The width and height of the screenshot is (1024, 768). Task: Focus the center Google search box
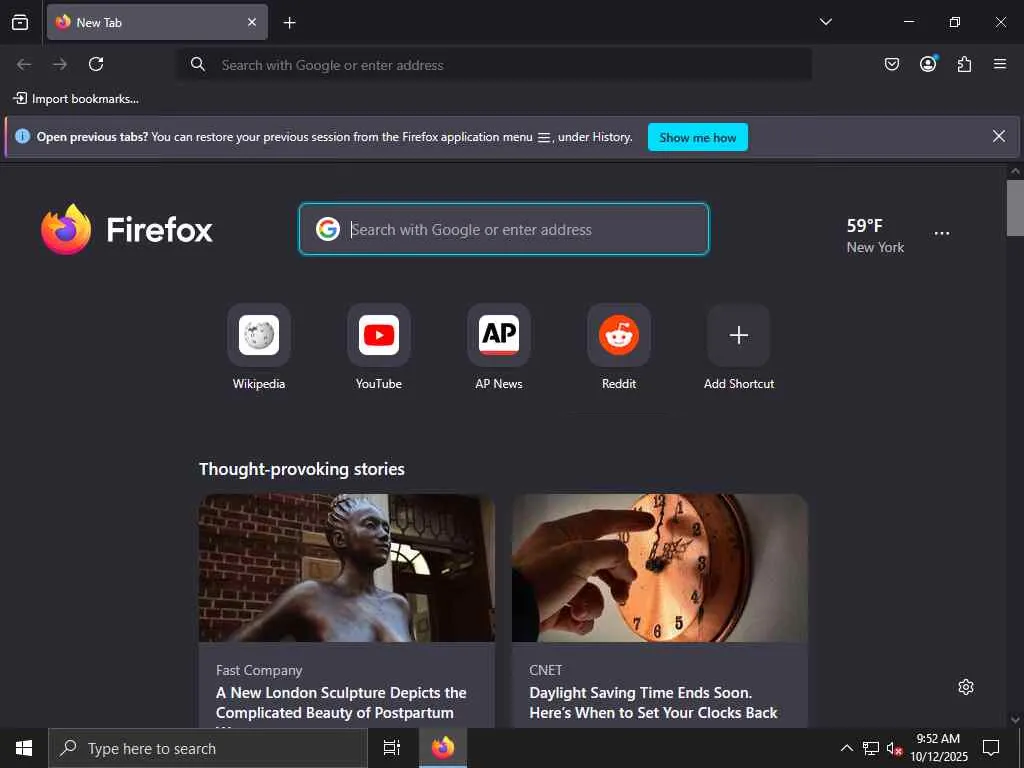[504, 229]
